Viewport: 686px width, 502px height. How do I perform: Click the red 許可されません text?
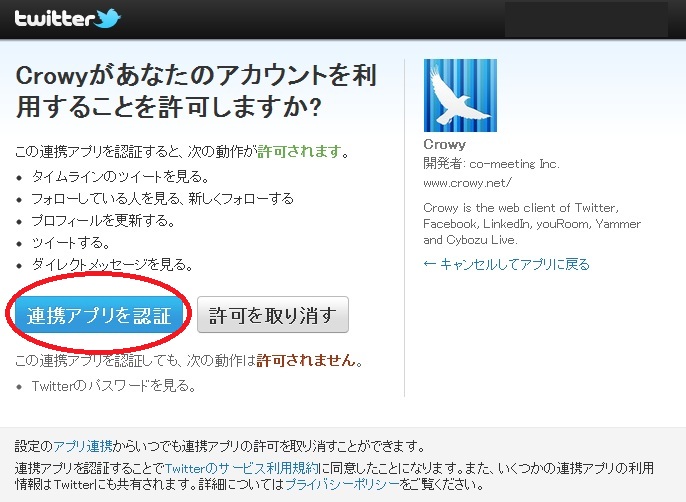(306, 360)
